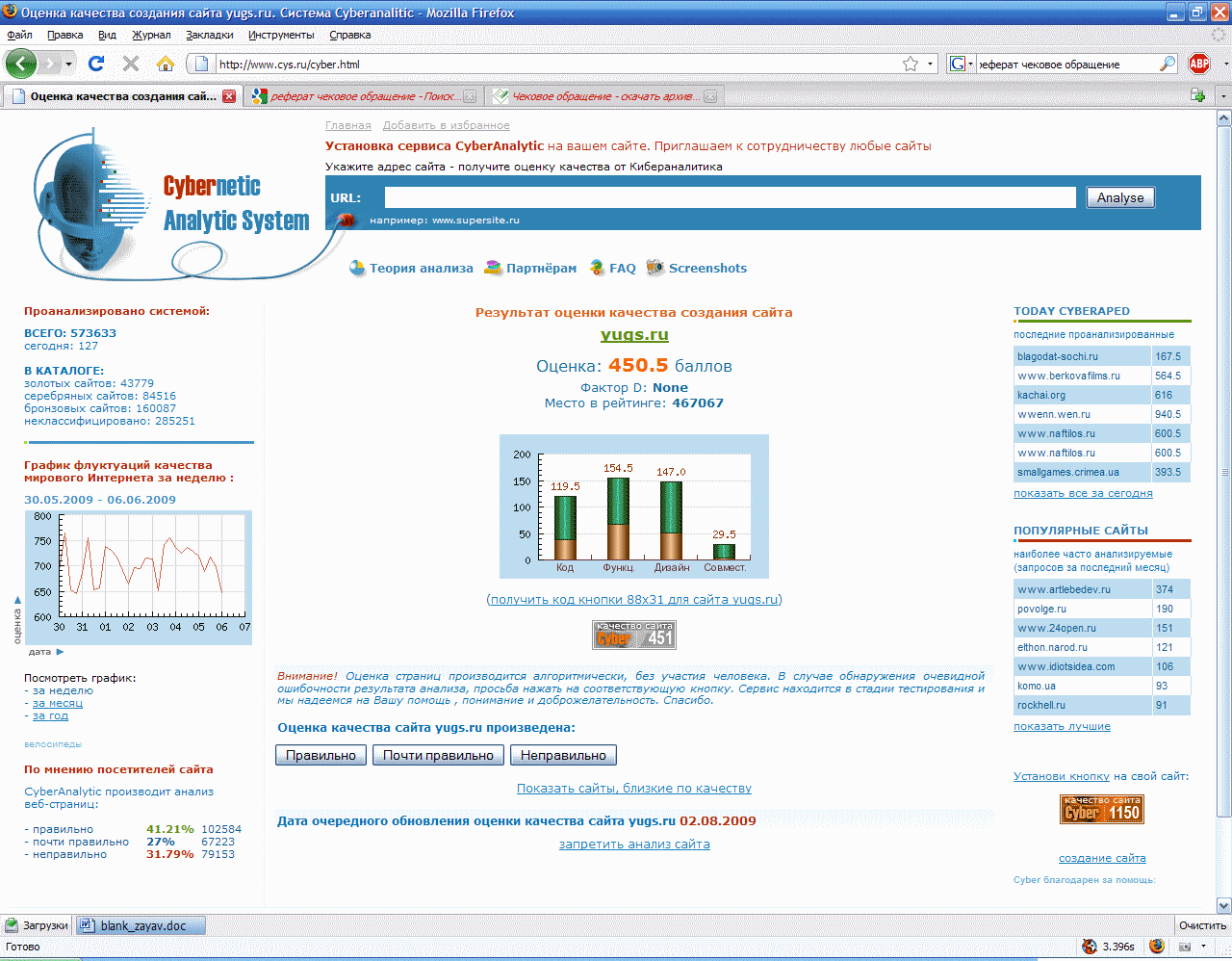Click the Forward navigation arrow
The width and height of the screenshot is (1232, 961).
(49, 64)
